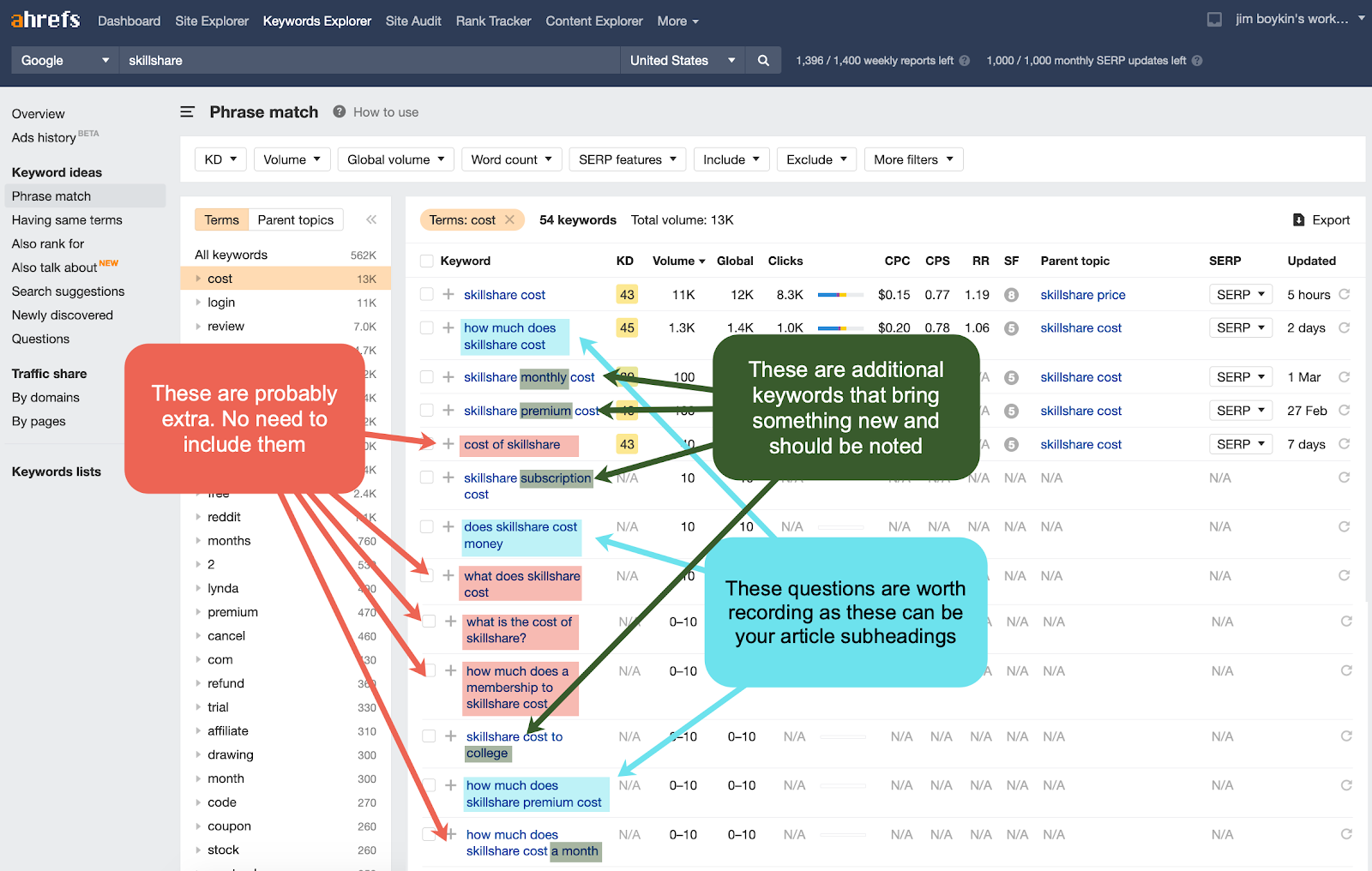The height and width of the screenshot is (871, 1372).
Task: Add 'skillshare subscription cost' to list
Action: pos(448,477)
